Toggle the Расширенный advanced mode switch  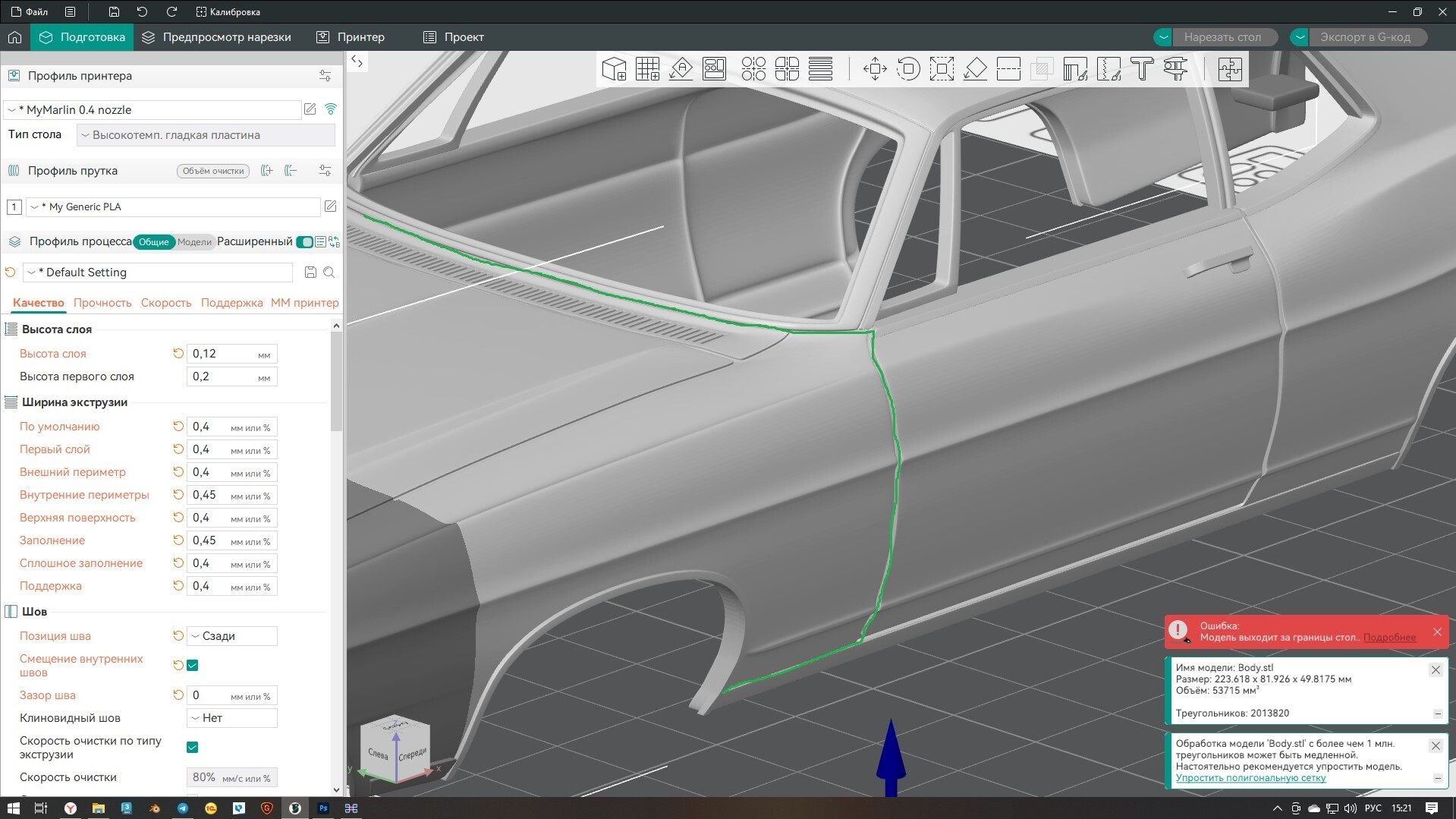coord(304,242)
